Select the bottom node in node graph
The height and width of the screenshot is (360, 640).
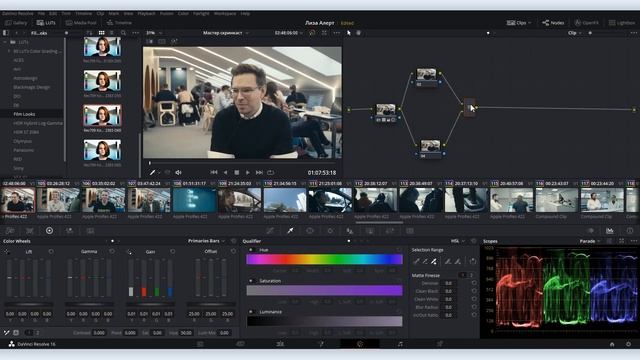(x=430, y=149)
